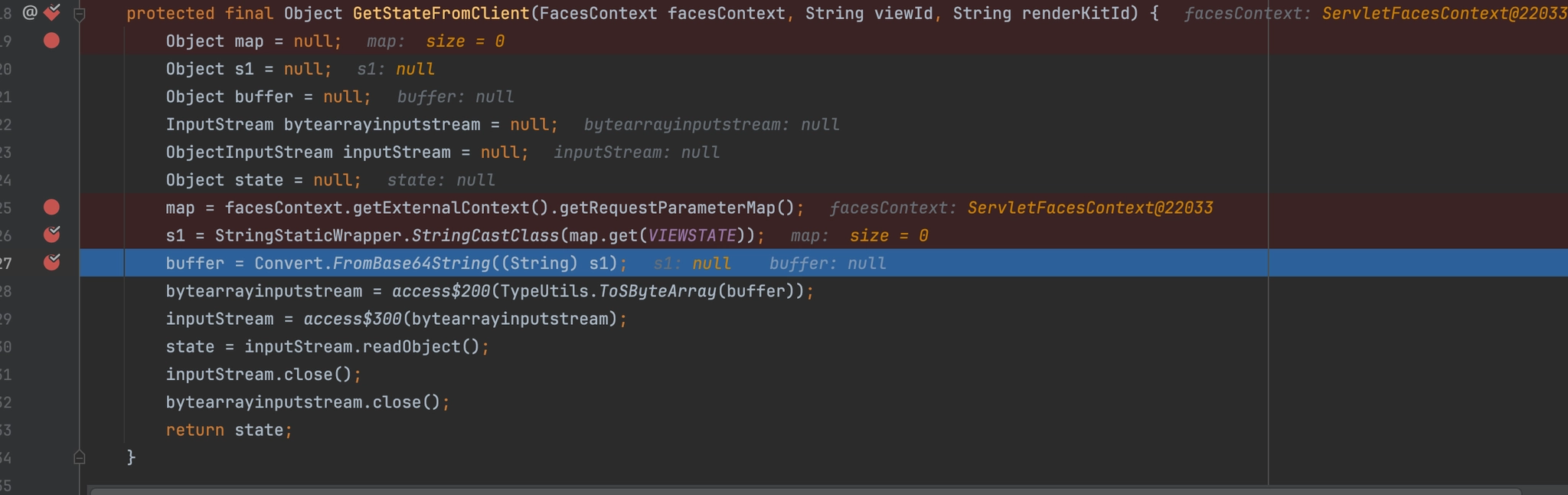Toggle the verified breakpoint on the StringCastClass line
The image size is (1568, 495).
pos(51,234)
